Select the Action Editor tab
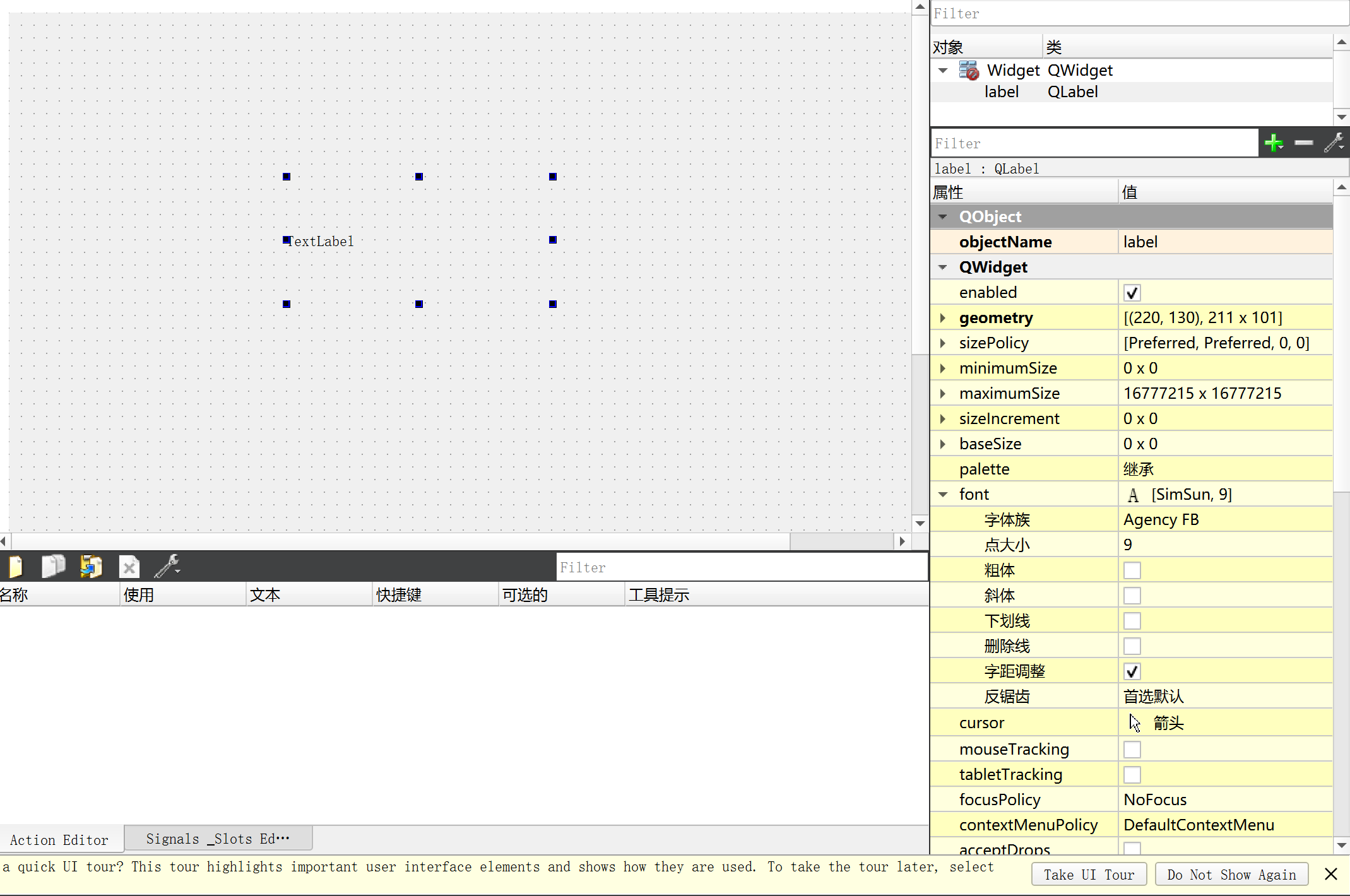Image resolution: width=1350 pixels, height=896 pixels. [59, 840]
